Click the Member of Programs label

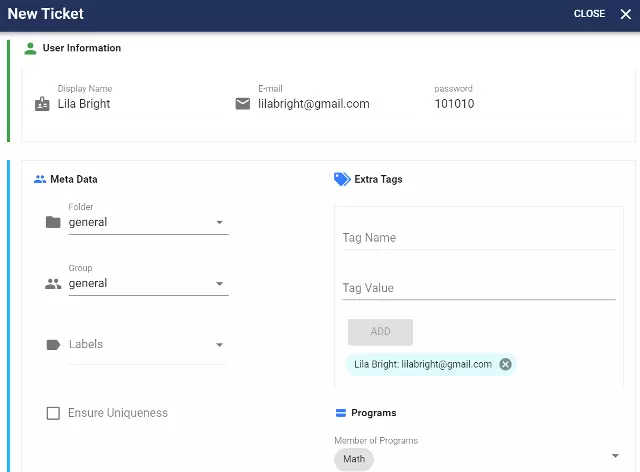click(376, 441)
